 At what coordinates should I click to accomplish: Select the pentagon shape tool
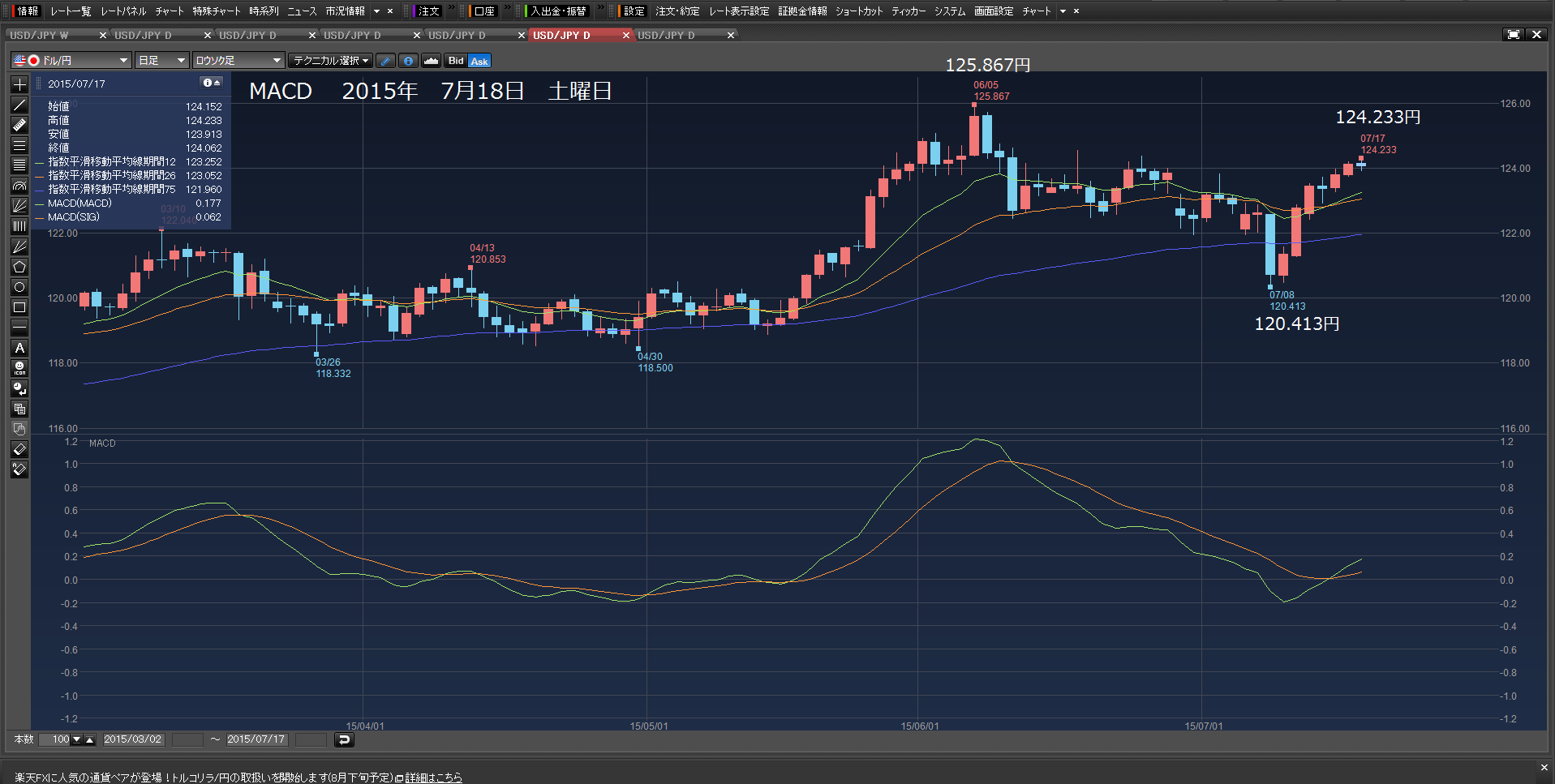pyautogui.click(x=19, y=267)
